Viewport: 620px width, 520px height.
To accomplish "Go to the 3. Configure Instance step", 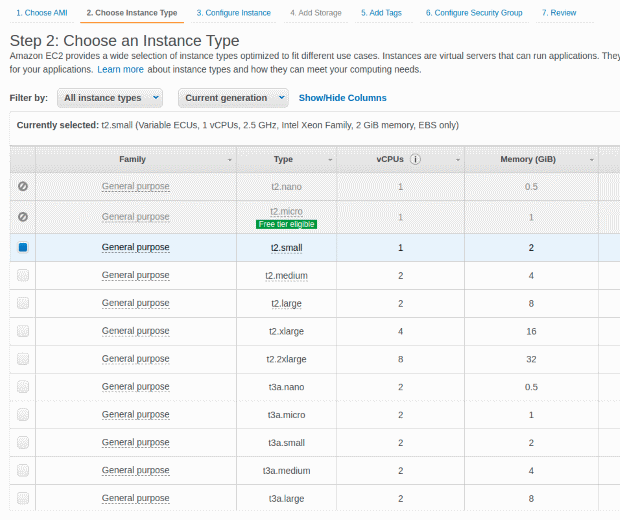I will 234,13.
